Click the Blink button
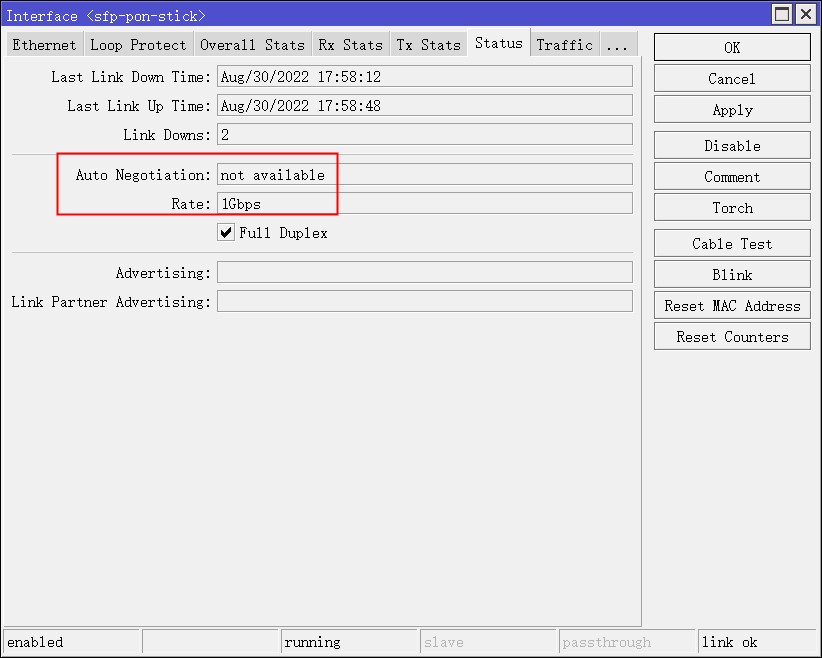 tap(732, 275)
